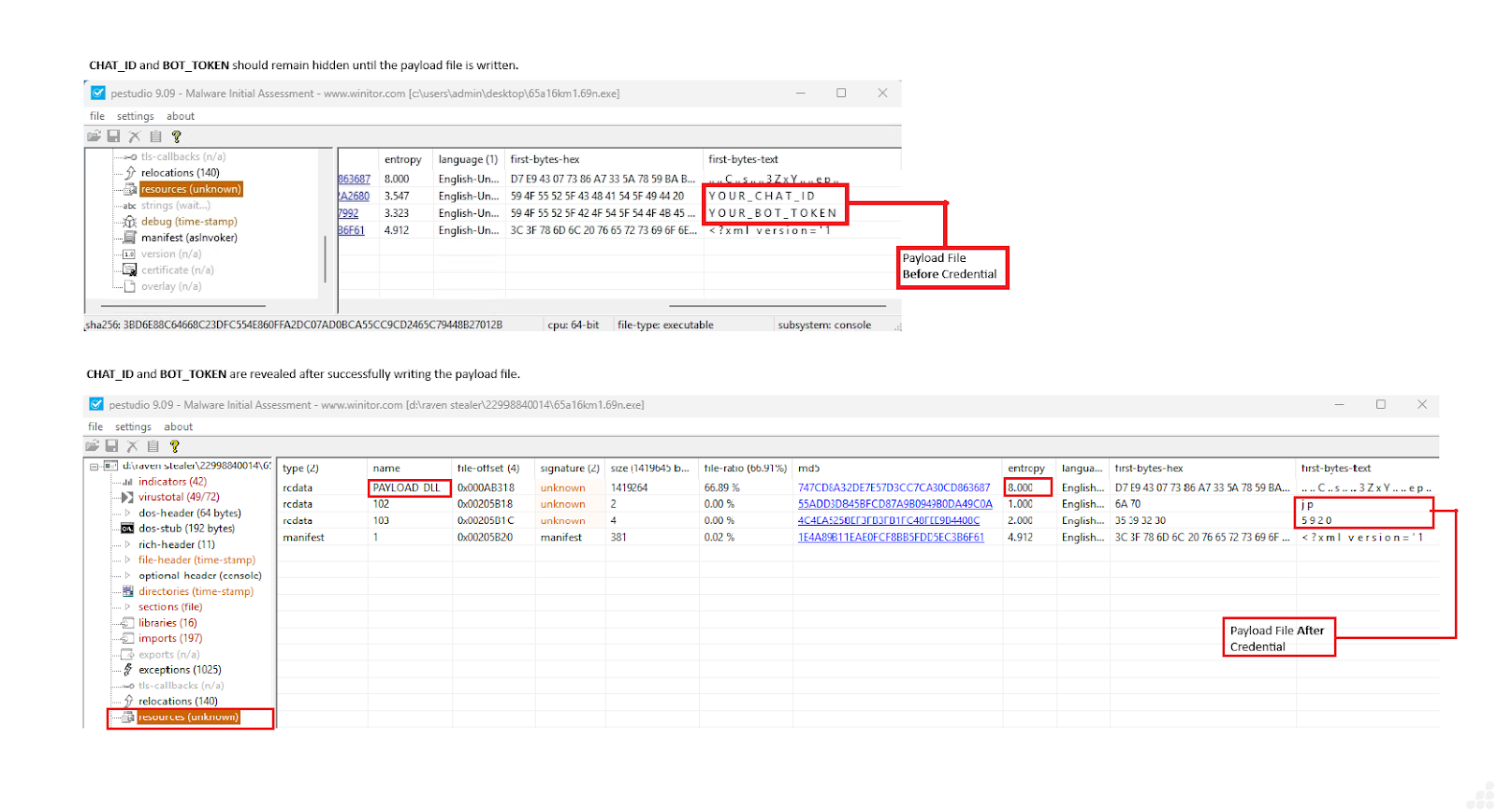Viewport: 1497px width, 812px height.
Task: Click the debug (time-stamp) bug icon
Action: coord(130,222)
